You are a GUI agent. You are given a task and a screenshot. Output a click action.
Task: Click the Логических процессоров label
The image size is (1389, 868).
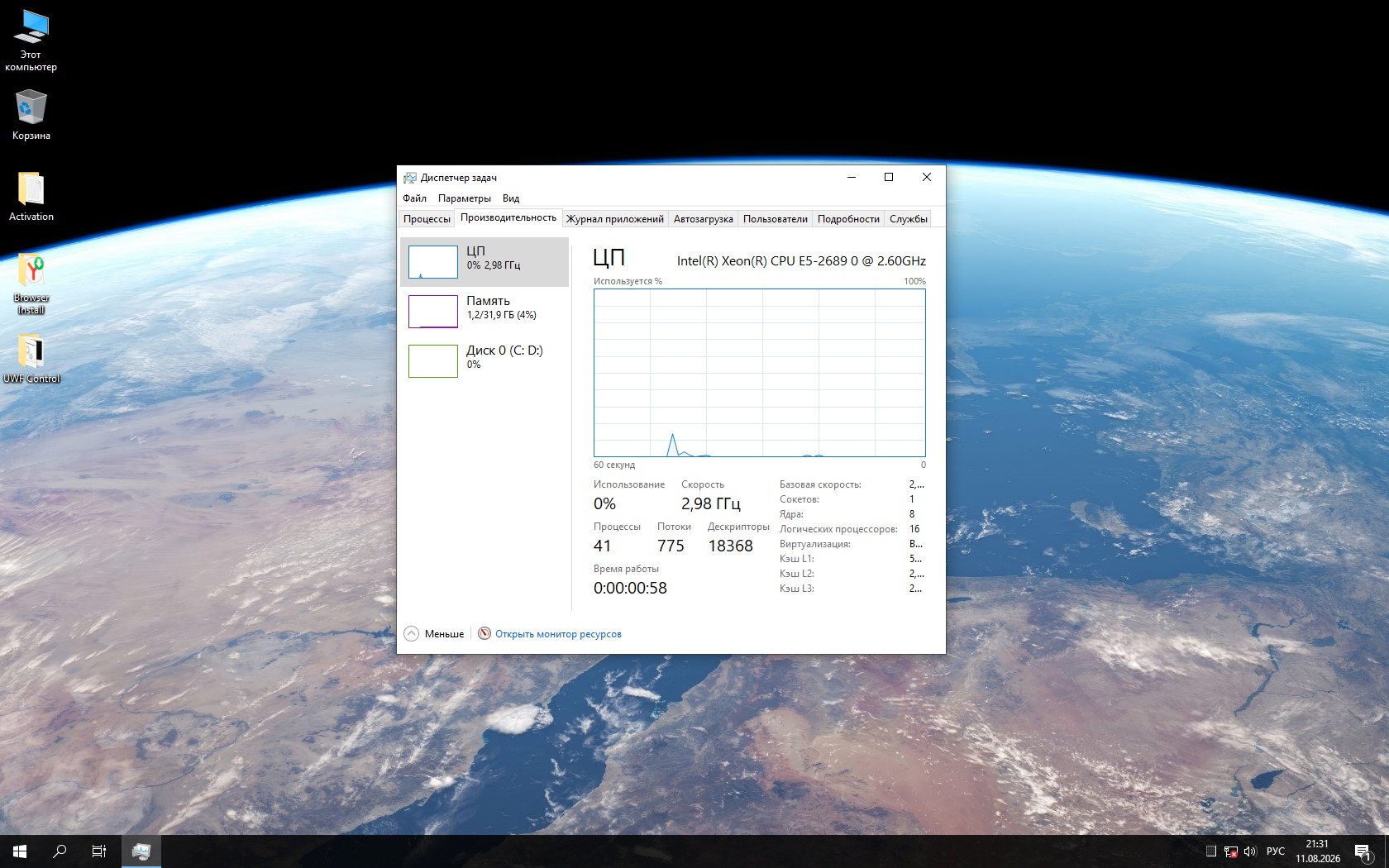tap(838, 529)
